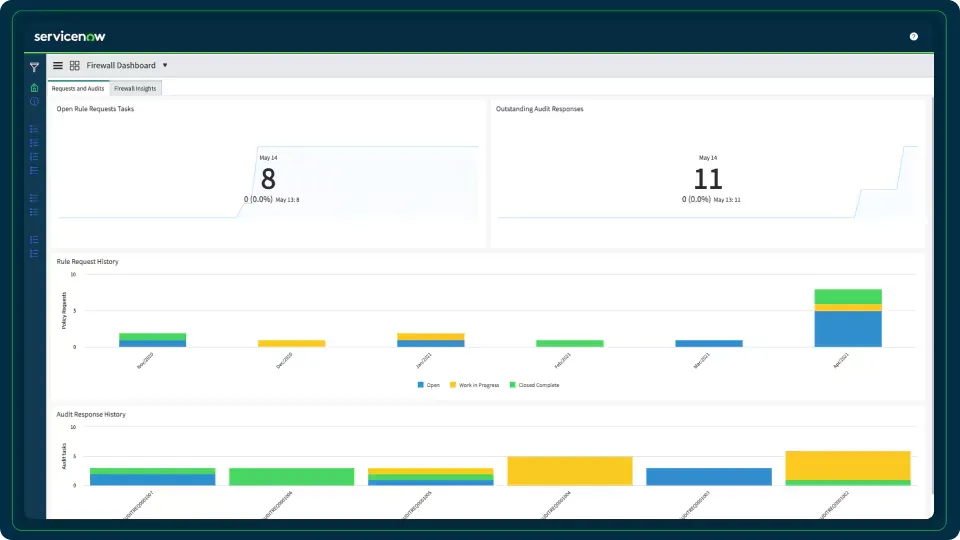Click the Audit tasks axis title
This screenshot has width=960, height=540.
tap(64, 457)
